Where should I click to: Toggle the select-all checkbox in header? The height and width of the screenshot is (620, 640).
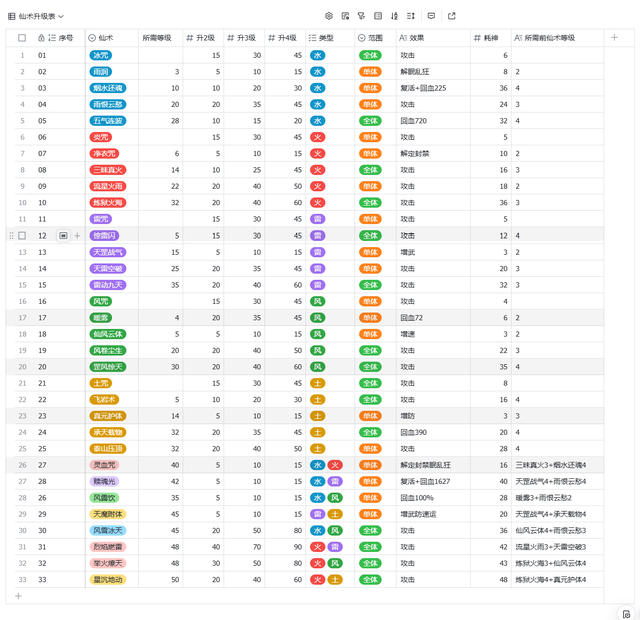click(x=22, y=38)
